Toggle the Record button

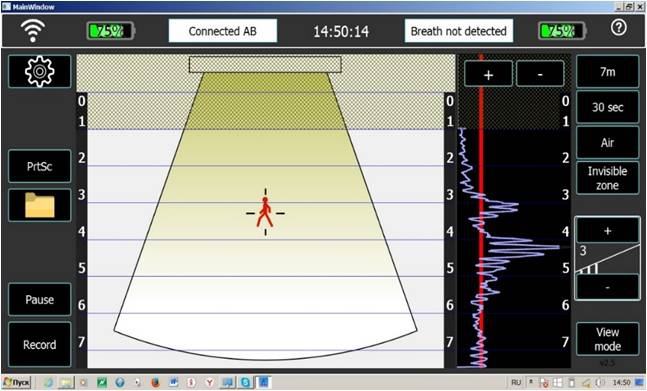tap(39, 344)
